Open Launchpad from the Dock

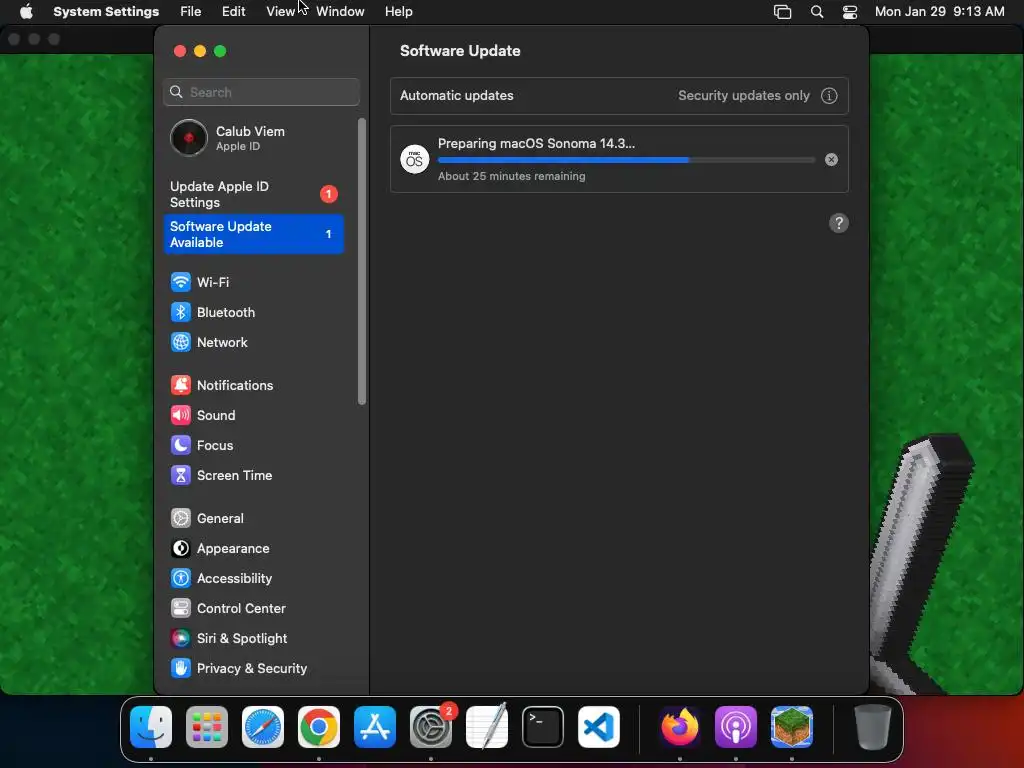207,727
